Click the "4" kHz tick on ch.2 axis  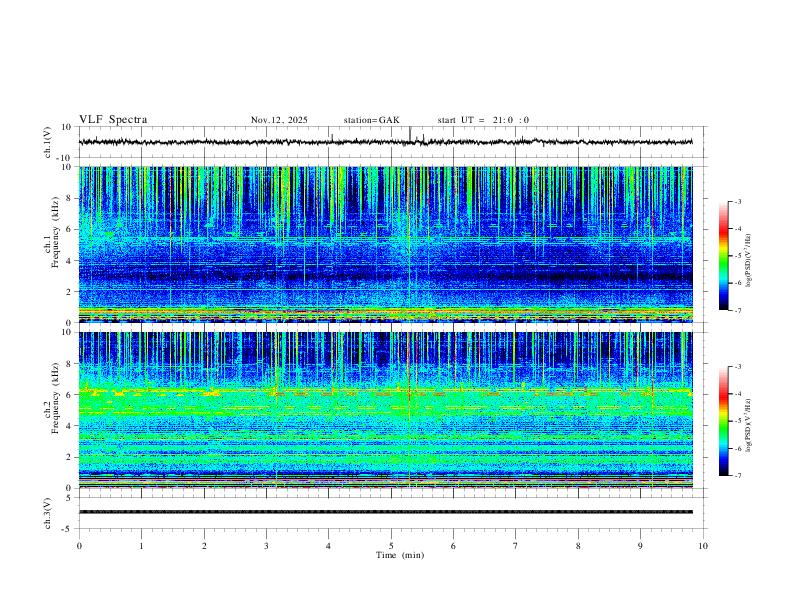70,426
